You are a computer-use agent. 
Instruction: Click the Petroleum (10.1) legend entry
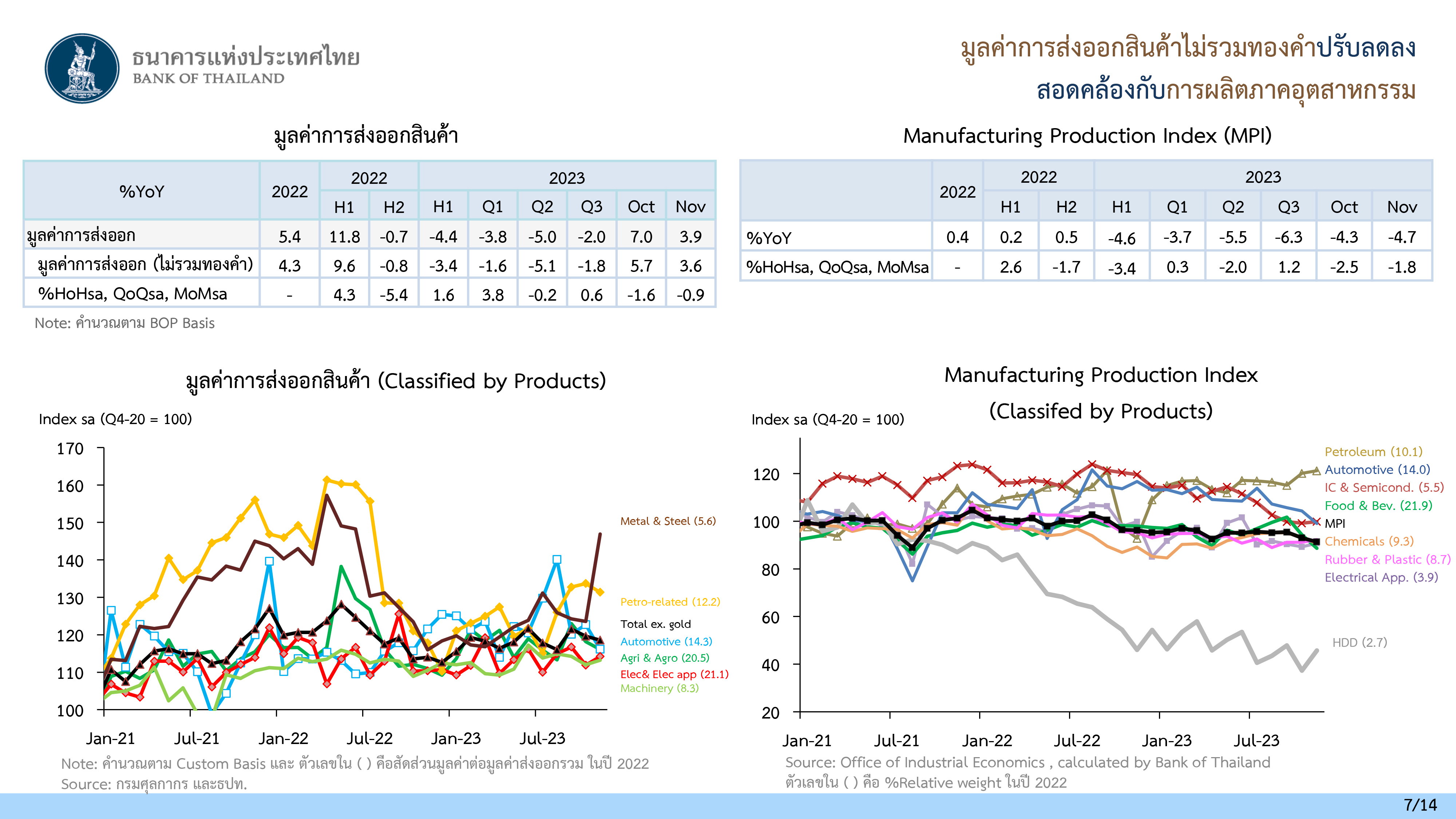click(1373, 452)
